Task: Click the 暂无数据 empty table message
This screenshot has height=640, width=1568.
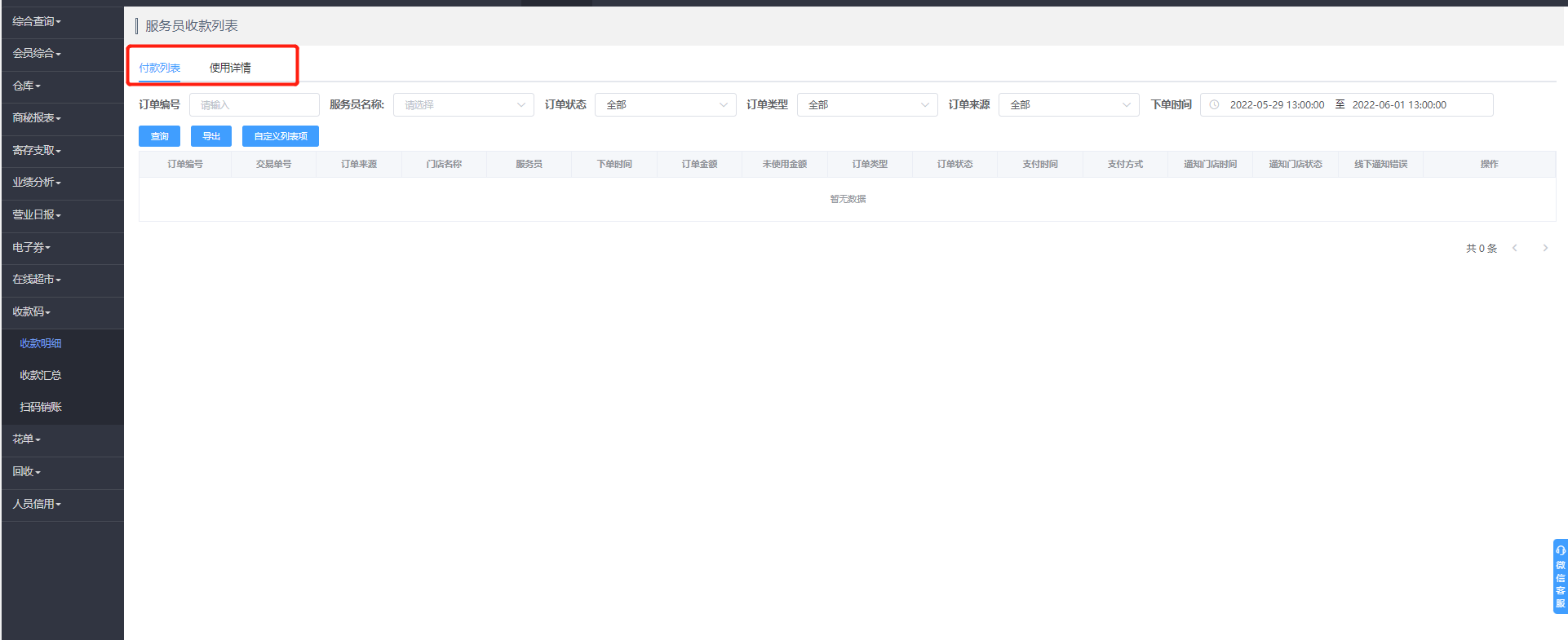Action: [x=848, y=199]
